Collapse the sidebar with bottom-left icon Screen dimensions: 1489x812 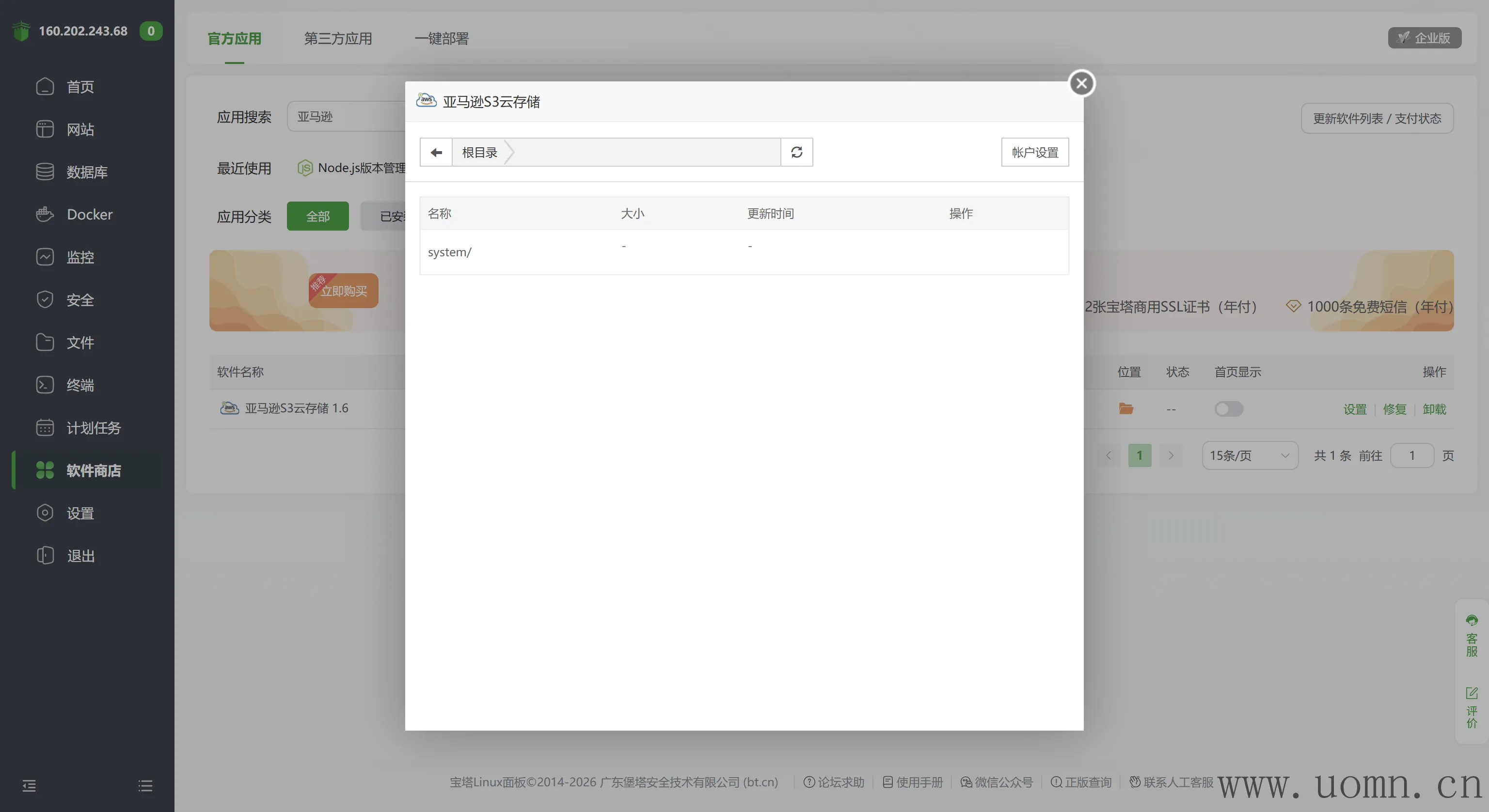[29, 785]
